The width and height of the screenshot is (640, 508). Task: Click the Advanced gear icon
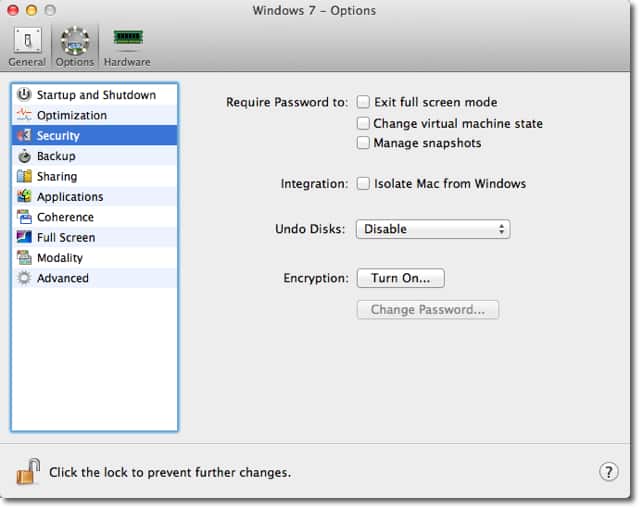click(24, 278)
